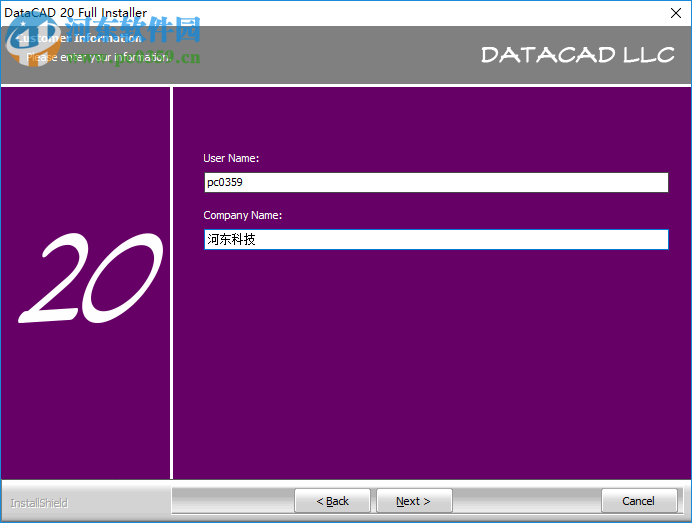Screen dimensions: 692x523
Task: Go back with the < Back button
Action: (x=332, y=501)
